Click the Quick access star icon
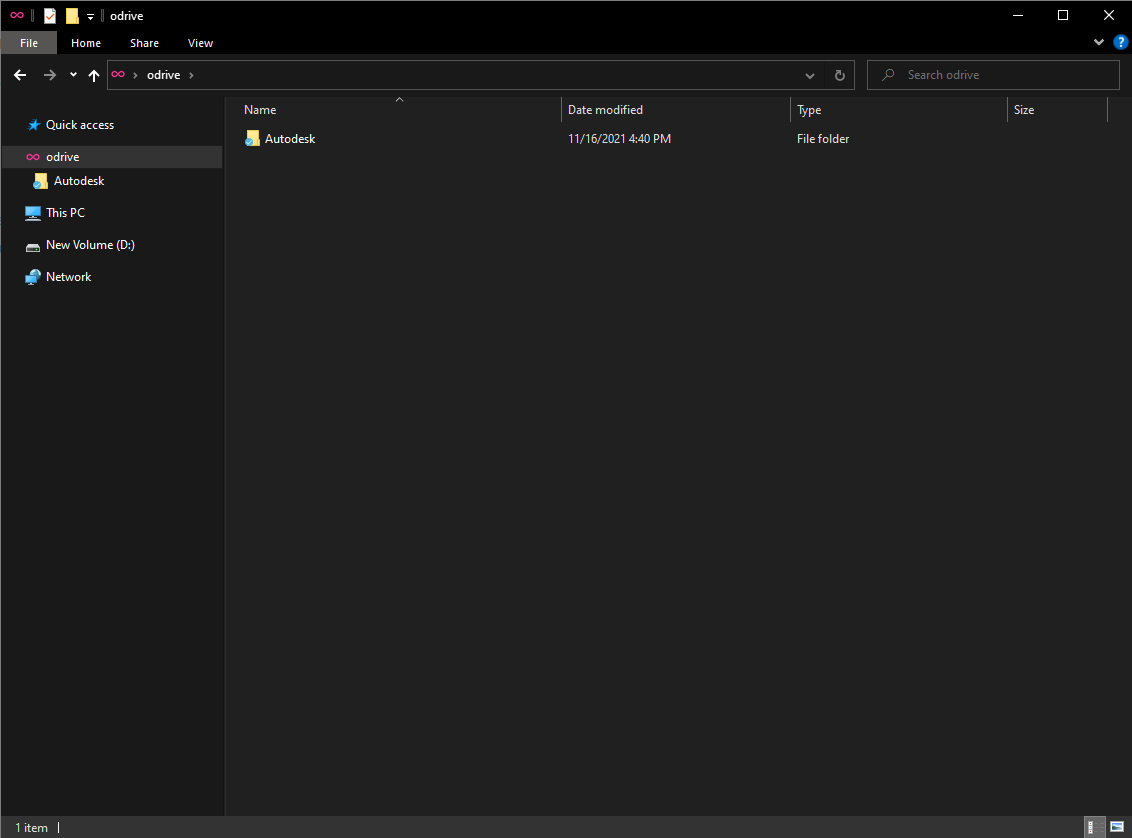Screen dimensions: 1132x838 click(33, 125)
